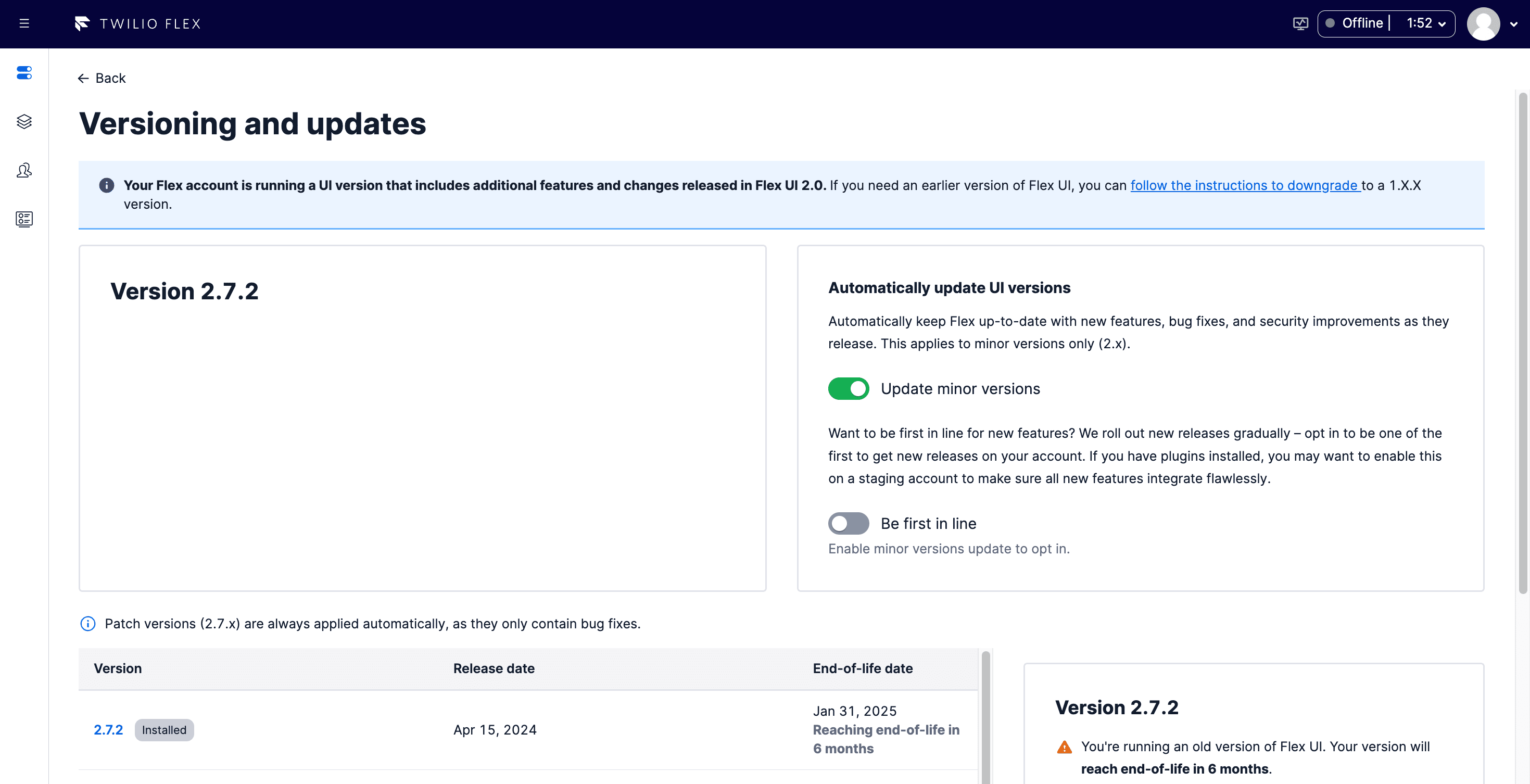Click the Apr 15, 2024 release date

tap(495, 730)
